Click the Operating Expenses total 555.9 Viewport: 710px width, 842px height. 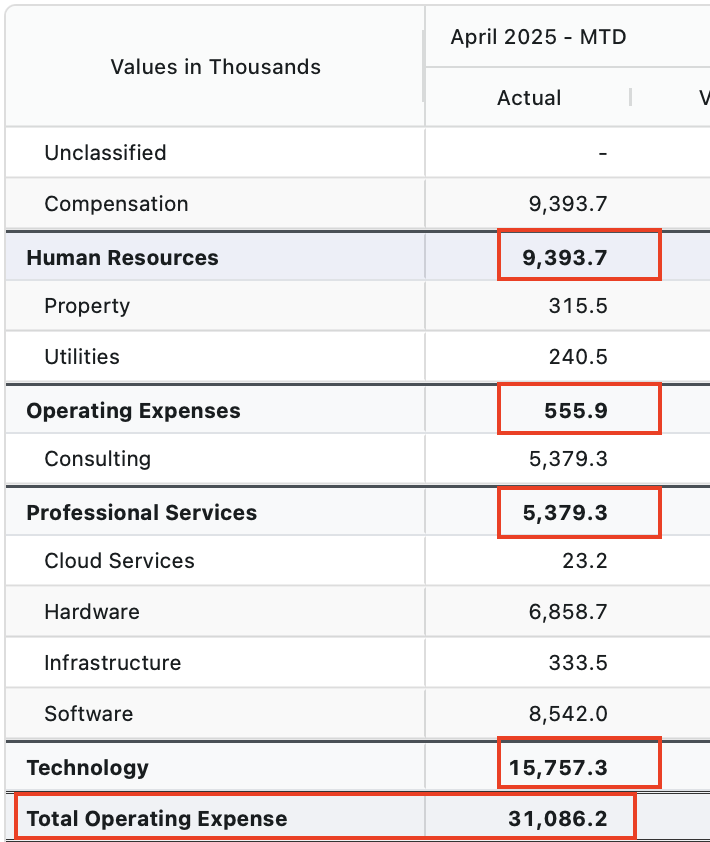(x=577, y=411)
